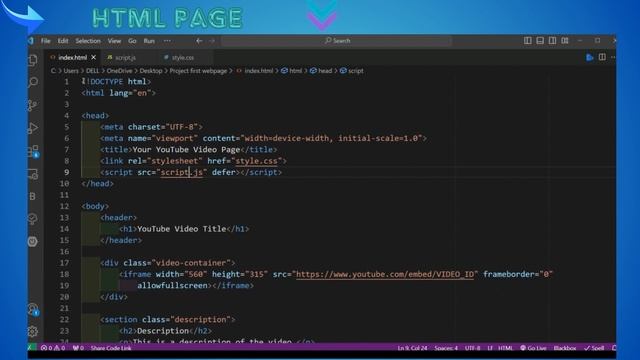Start Live Server with Go Live
The width and height of the screenshot is (640, 360).
tap(533, 348)
